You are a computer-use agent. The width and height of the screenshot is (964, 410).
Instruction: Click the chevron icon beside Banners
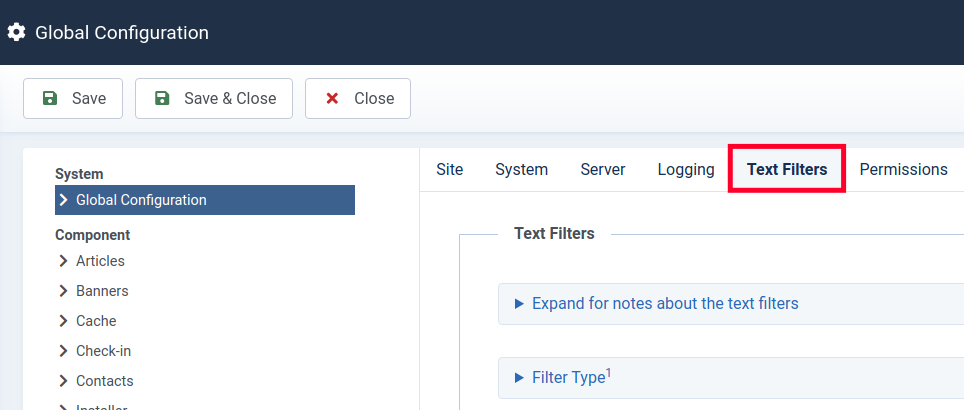63,291
